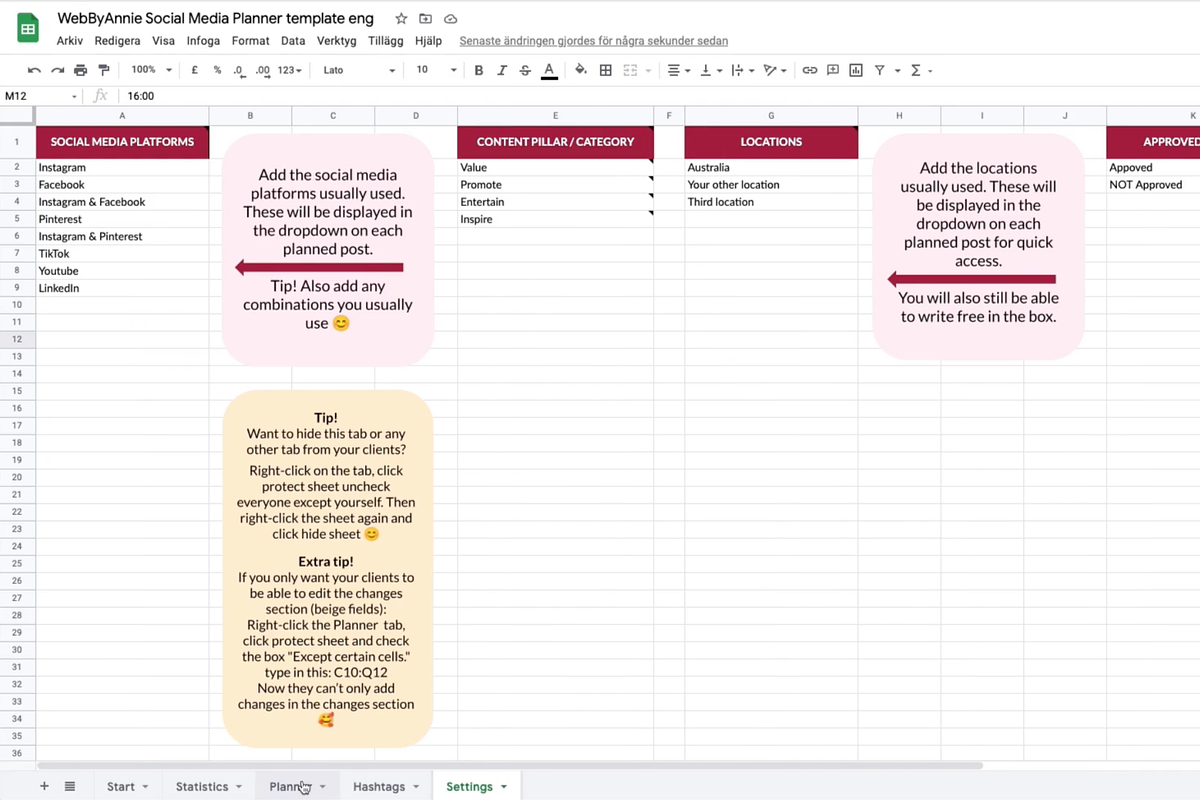
Task: Click the Undo arrow
Action: pyautogui.click(x=34, y=70)
